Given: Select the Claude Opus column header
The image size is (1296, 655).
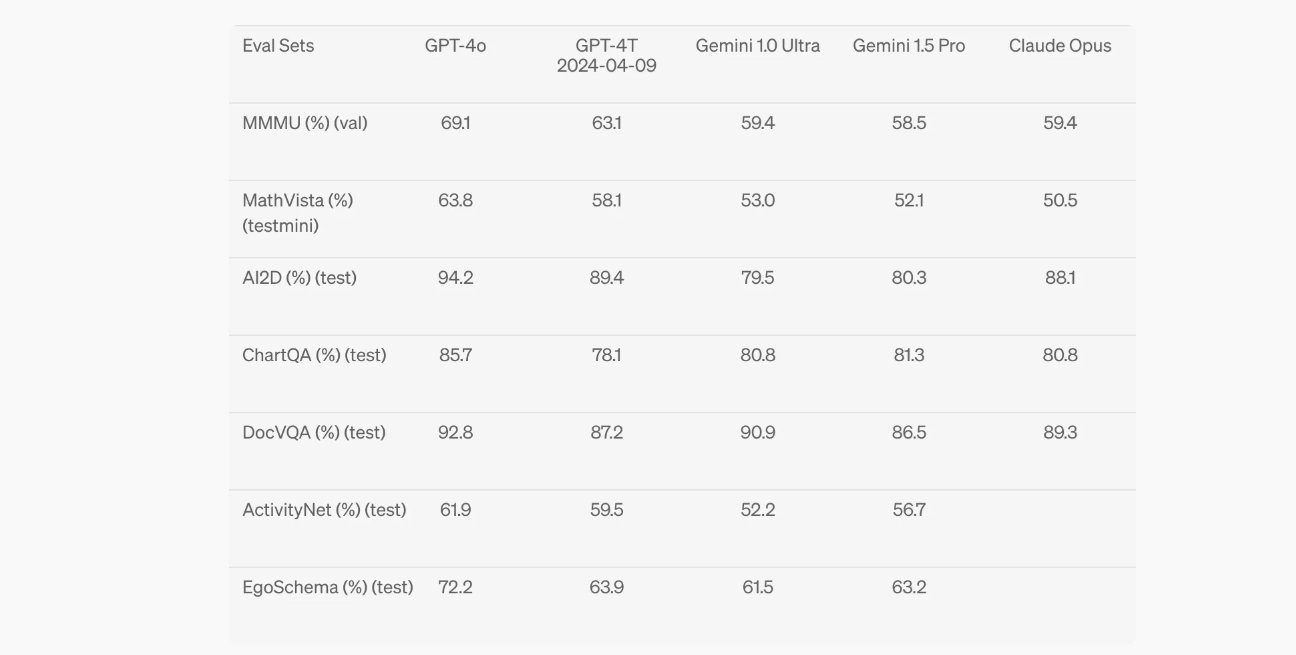Looking at the screenshot, I should pyautogui.click(x=1060, y=46).
